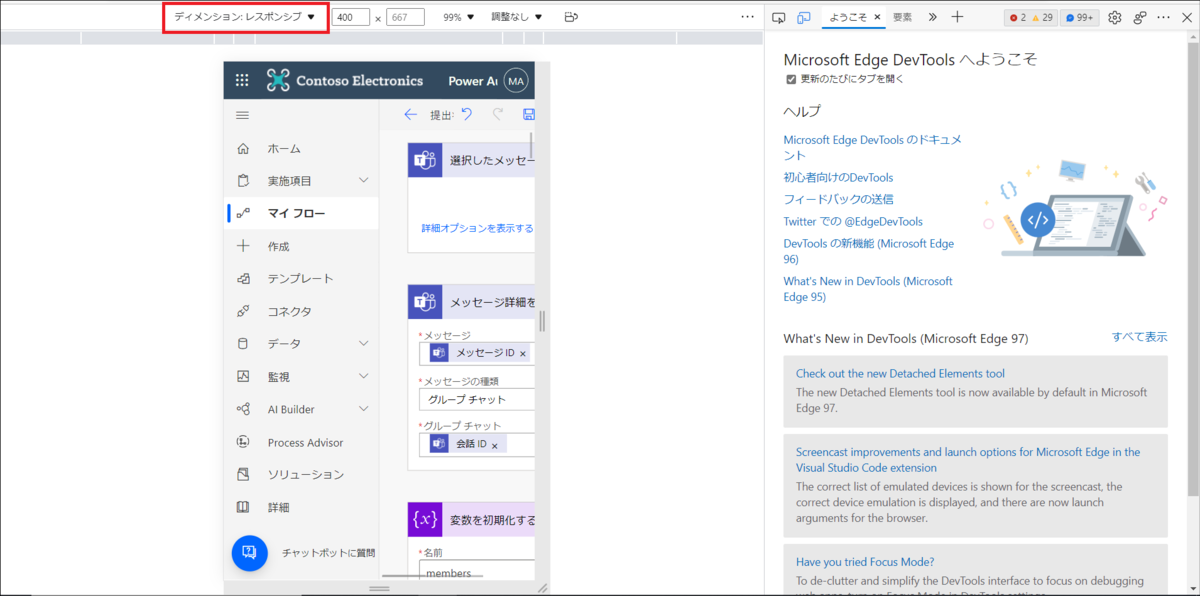Click the chatbot floating button
Screen dimensions: 1200x596
point(250,552)
